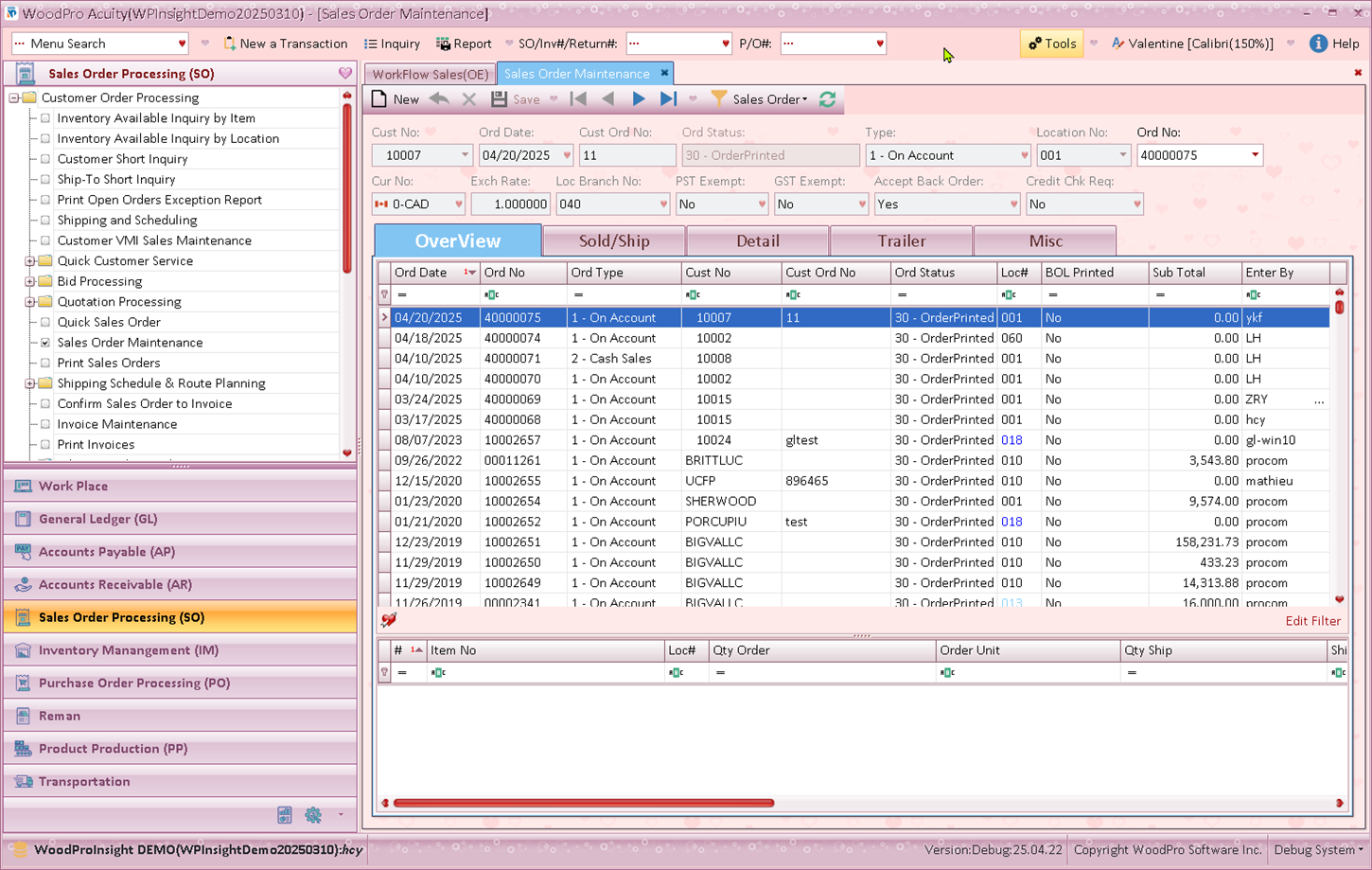Click the Cust Ord No input field

point(626,155)
